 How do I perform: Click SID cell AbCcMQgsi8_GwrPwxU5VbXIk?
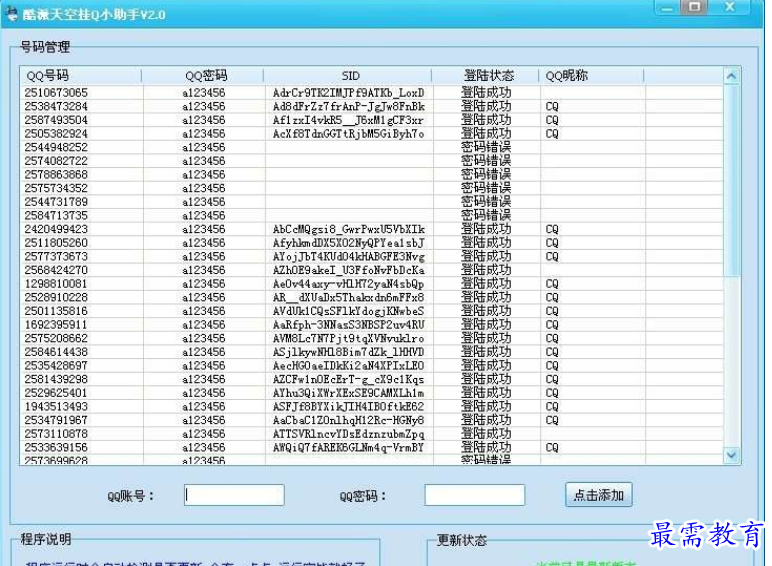[x=349, y=229]
